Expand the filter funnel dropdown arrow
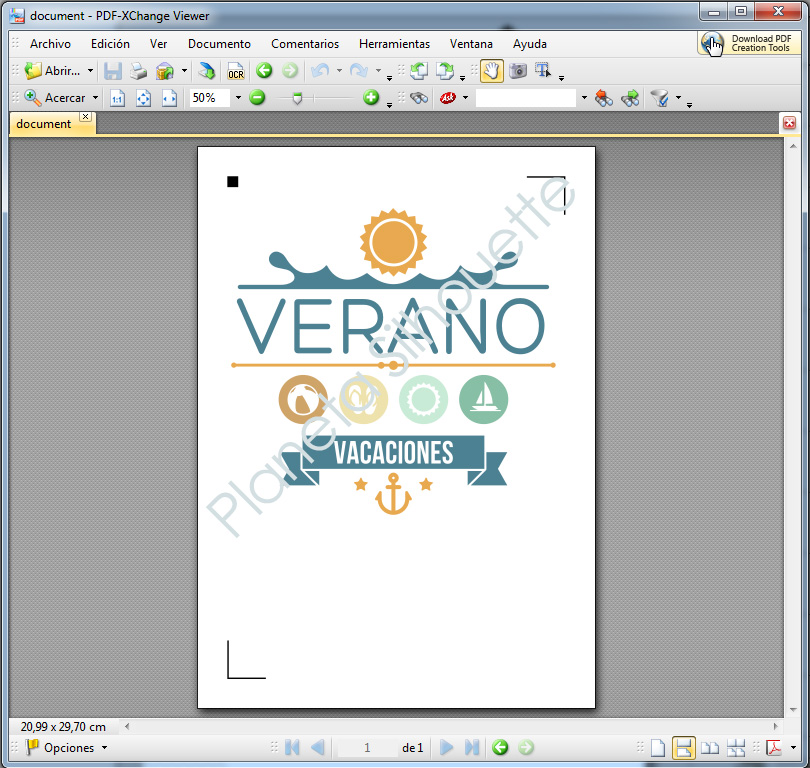This screenshot has width=810, height=768. pyautogui.click(x=678, y=98)
